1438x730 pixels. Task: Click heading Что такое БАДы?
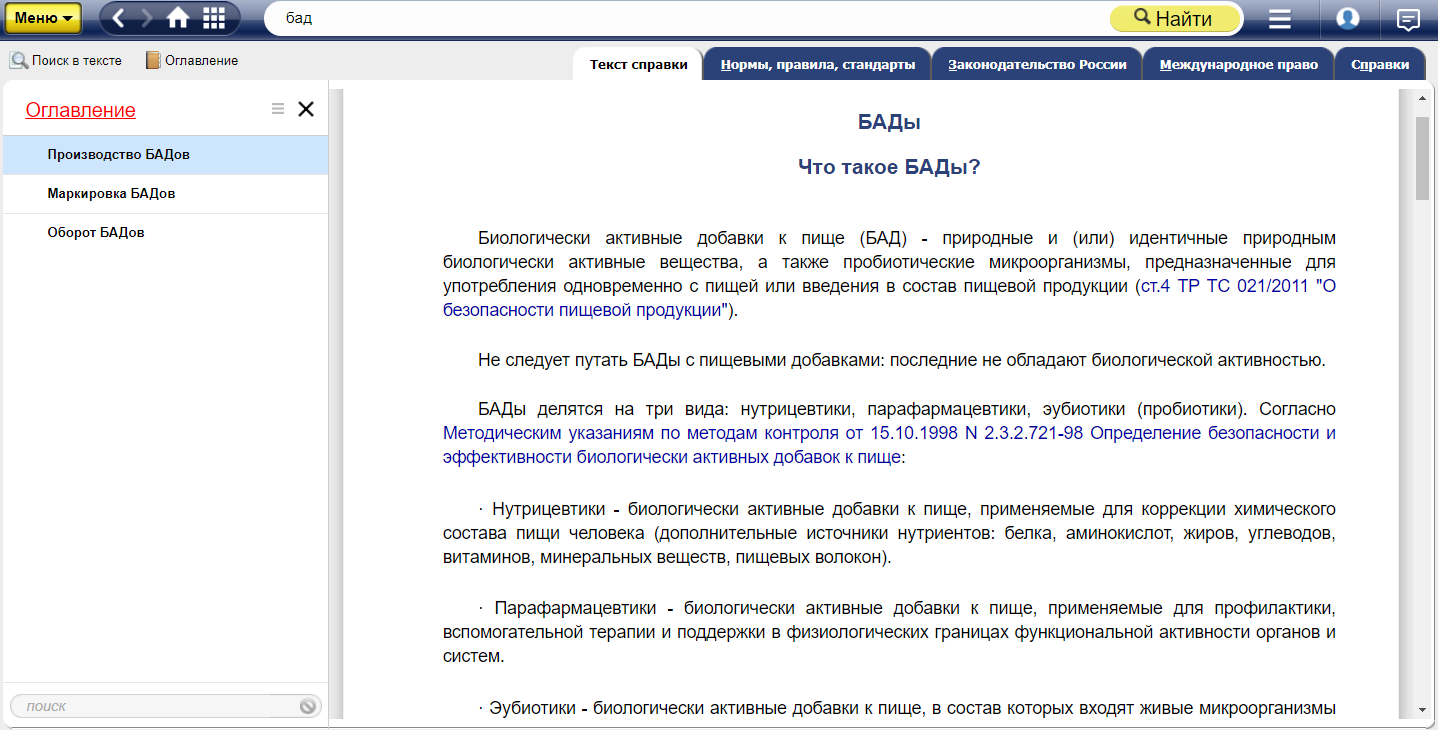pyautogui.click(x=889, y=167)
